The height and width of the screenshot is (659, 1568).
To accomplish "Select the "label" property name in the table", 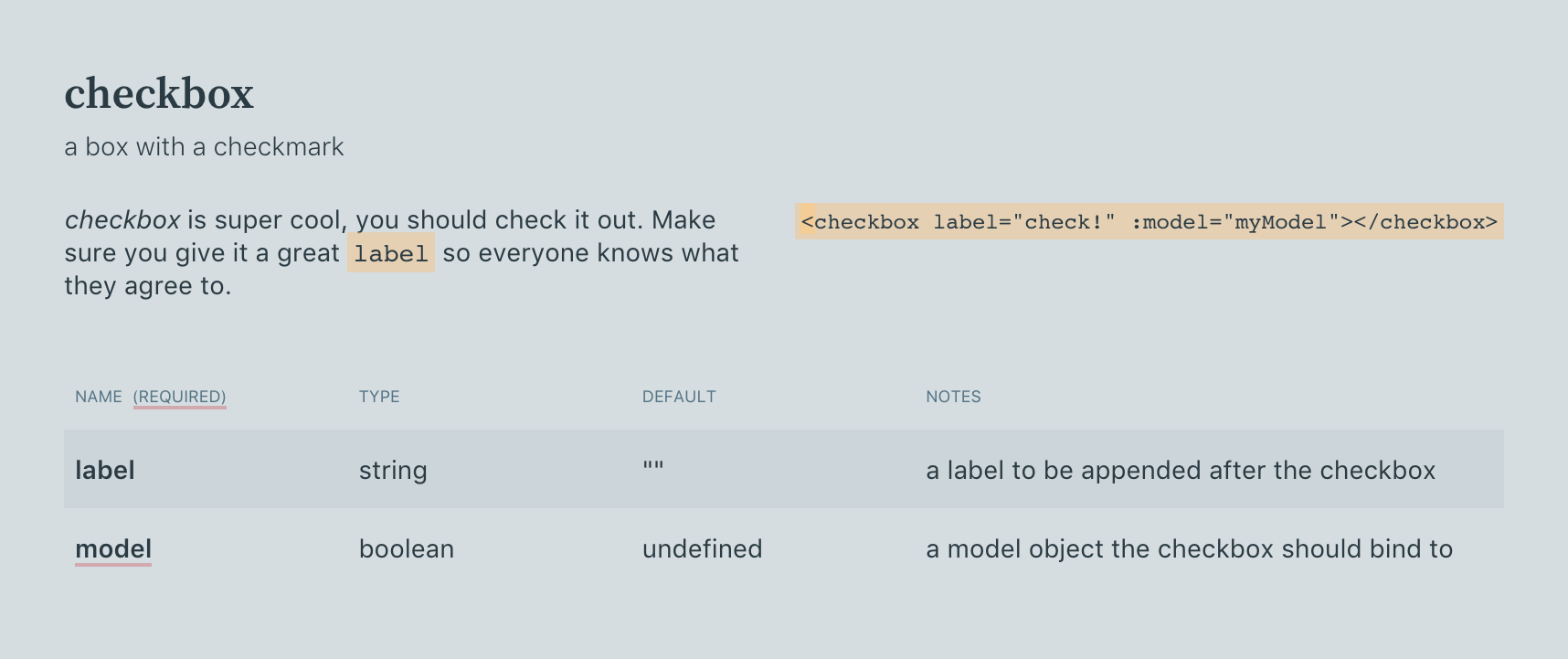I will click(105, 471).
